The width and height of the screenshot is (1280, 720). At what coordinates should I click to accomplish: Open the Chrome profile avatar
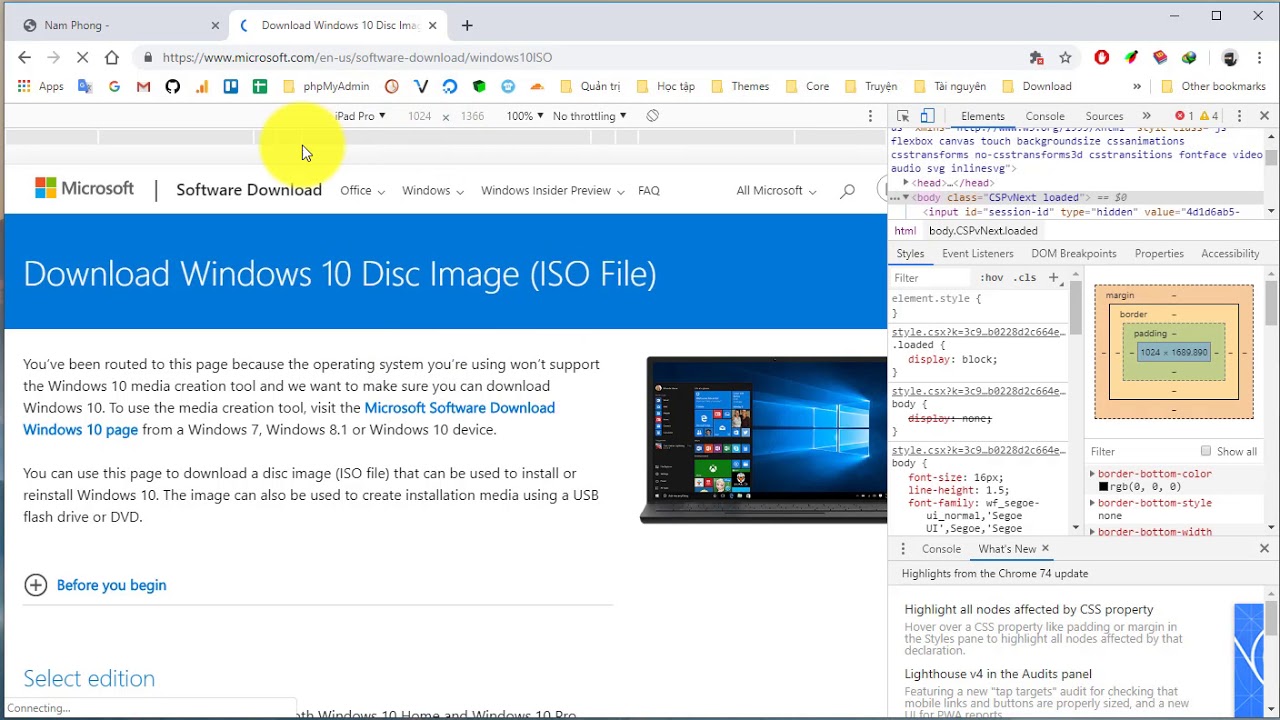(1230, 57)
